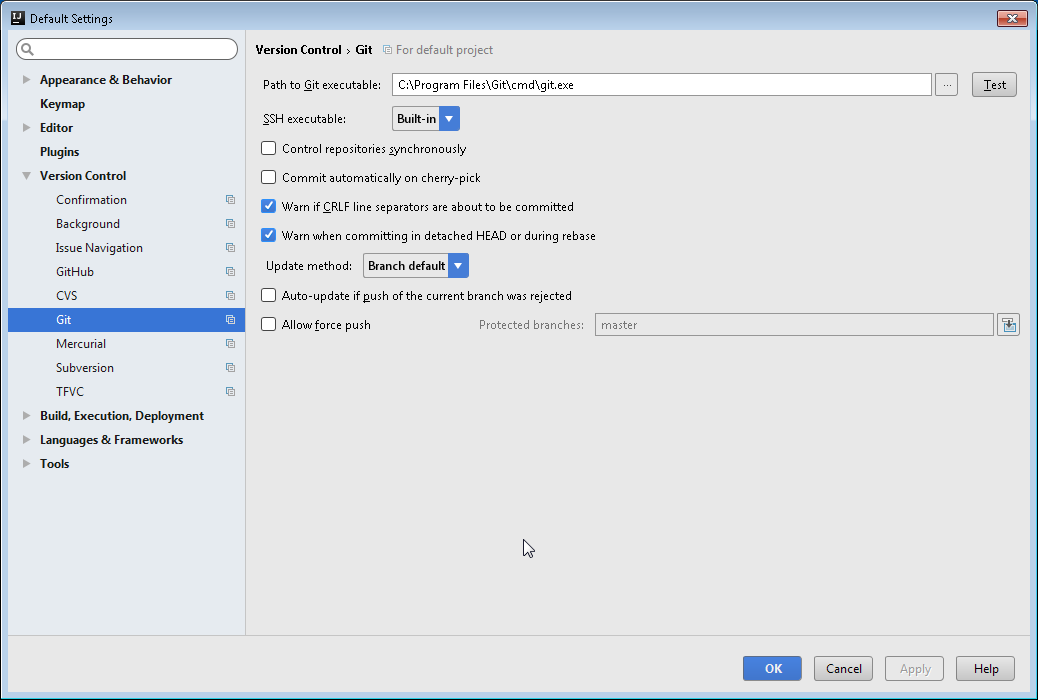
Task: Click the Help button
Action: pos(984,668)
